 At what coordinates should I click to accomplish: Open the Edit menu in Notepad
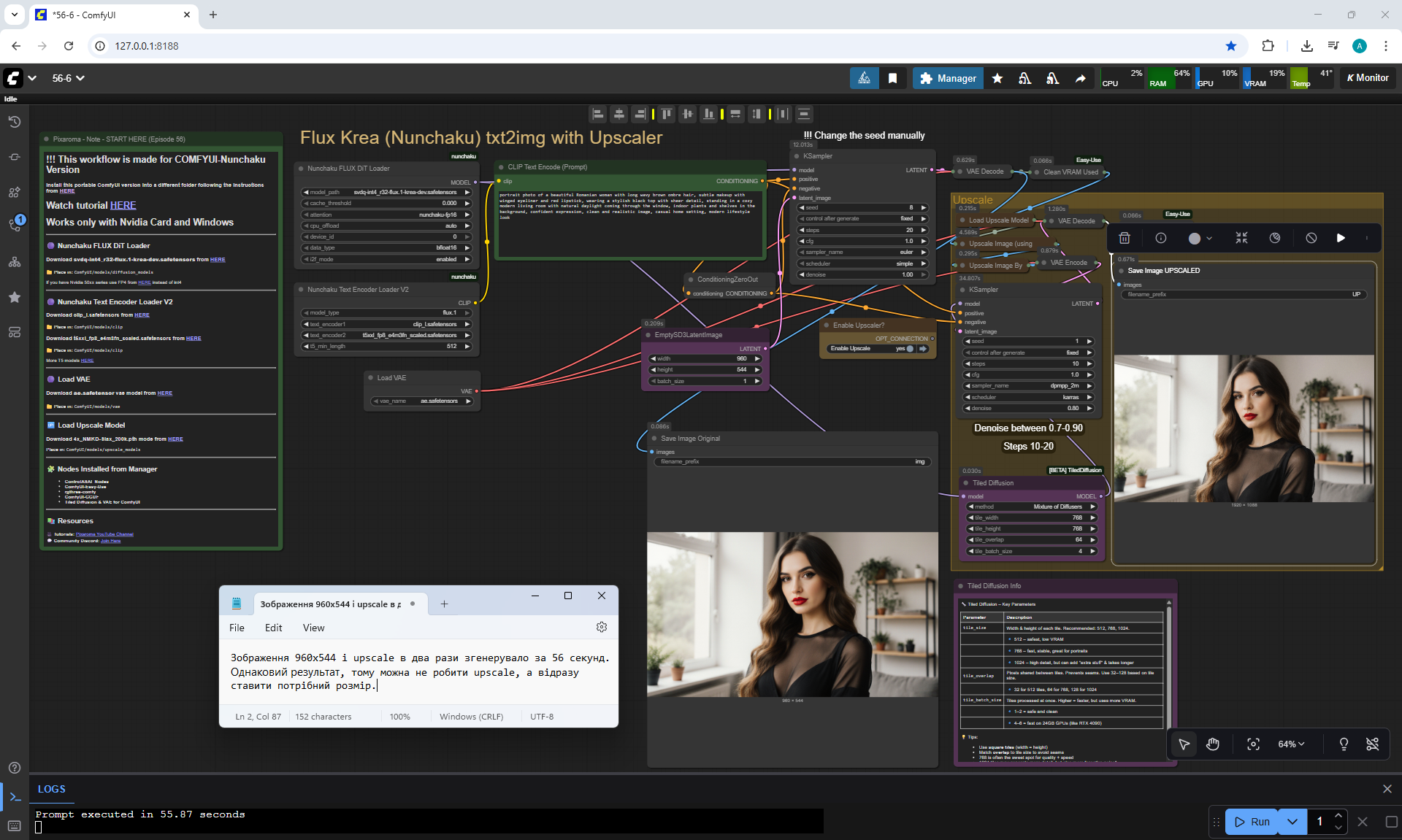click(273, 628)
